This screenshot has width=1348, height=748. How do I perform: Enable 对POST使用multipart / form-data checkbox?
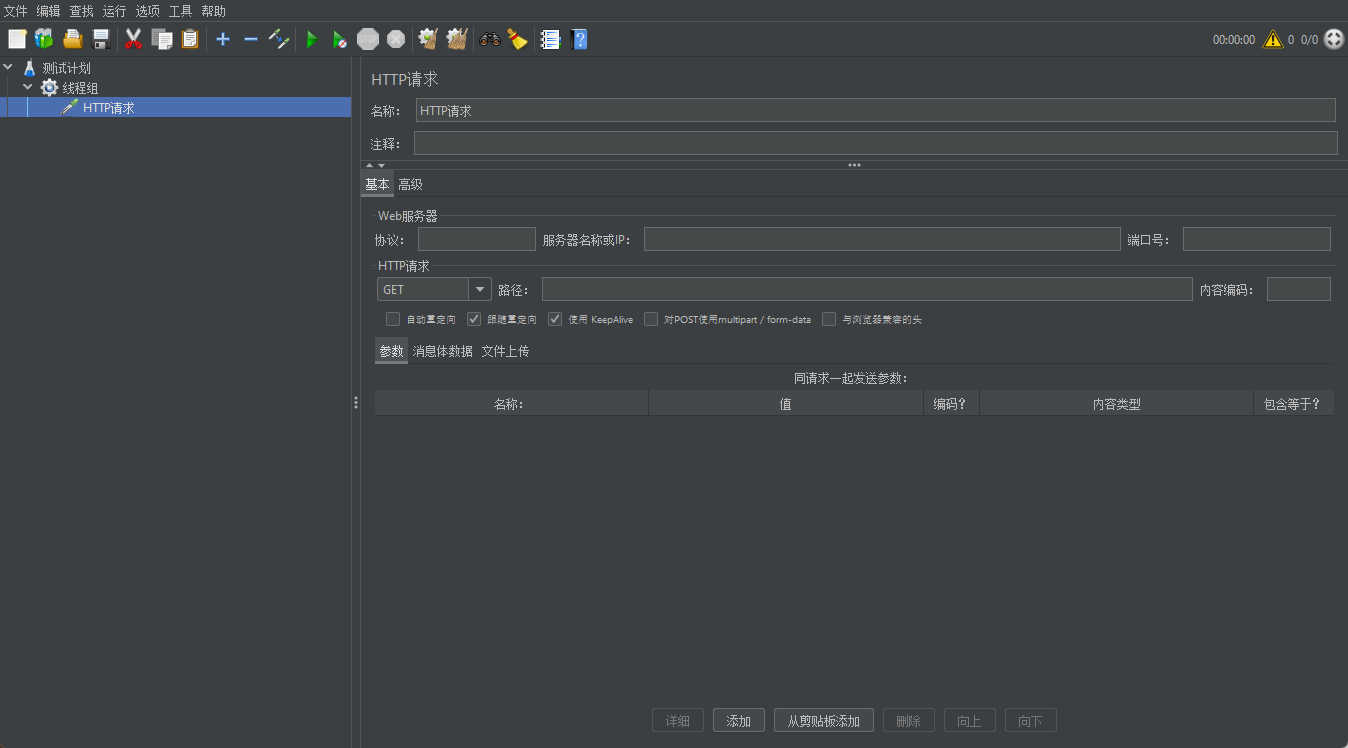(x=651, y=319)
